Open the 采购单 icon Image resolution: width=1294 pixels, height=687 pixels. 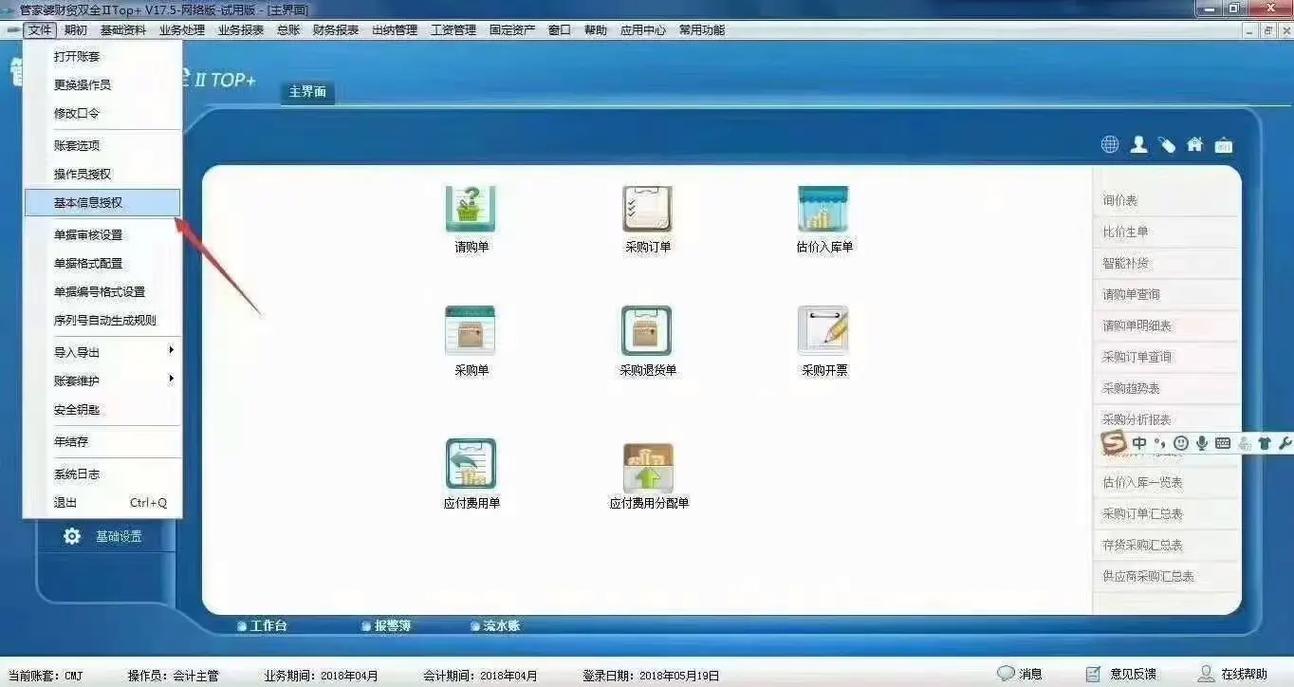[470, 331]
